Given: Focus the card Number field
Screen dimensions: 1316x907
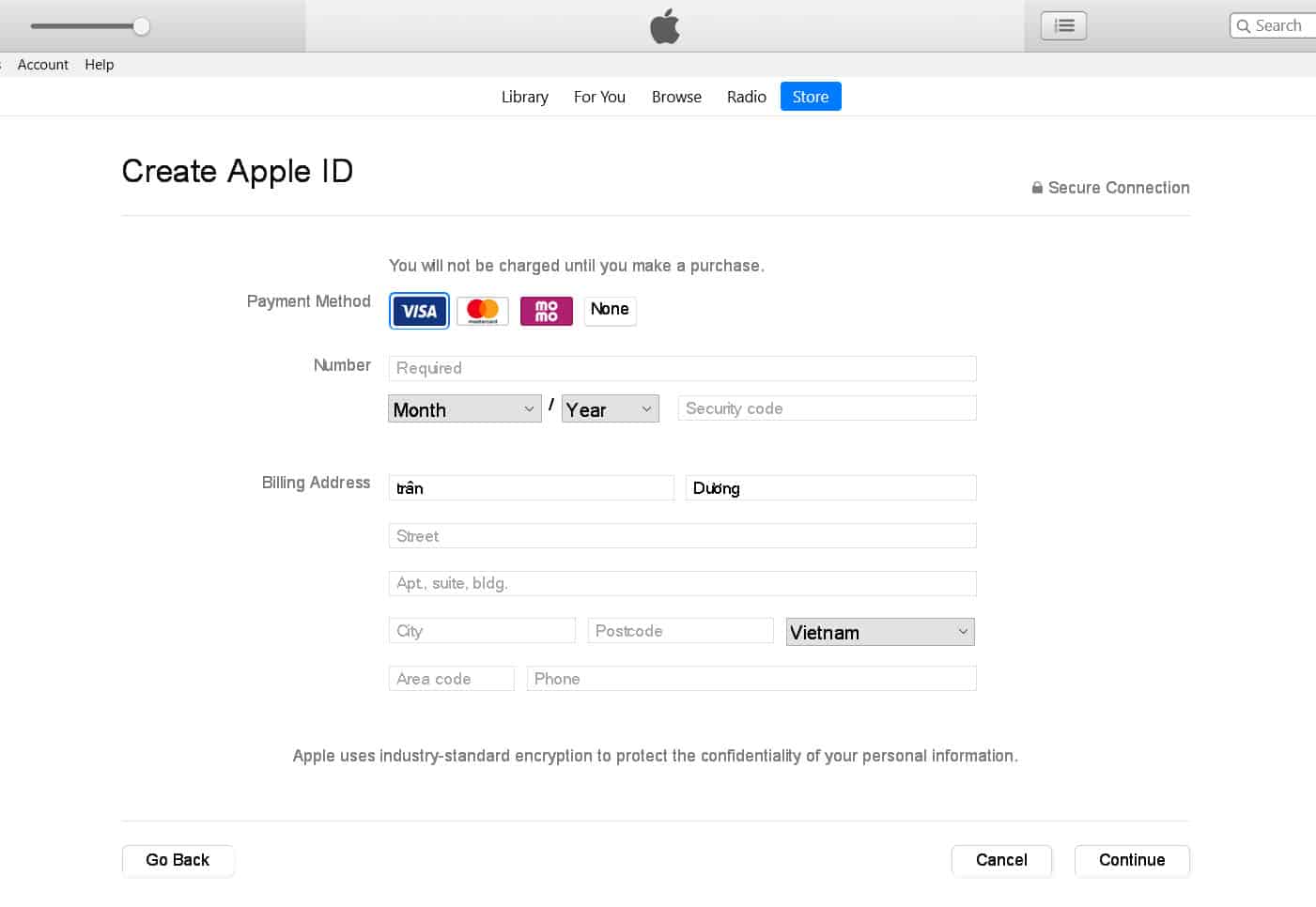Looking at the screenshot, I should pyautogui.click(x=682, y=368).
